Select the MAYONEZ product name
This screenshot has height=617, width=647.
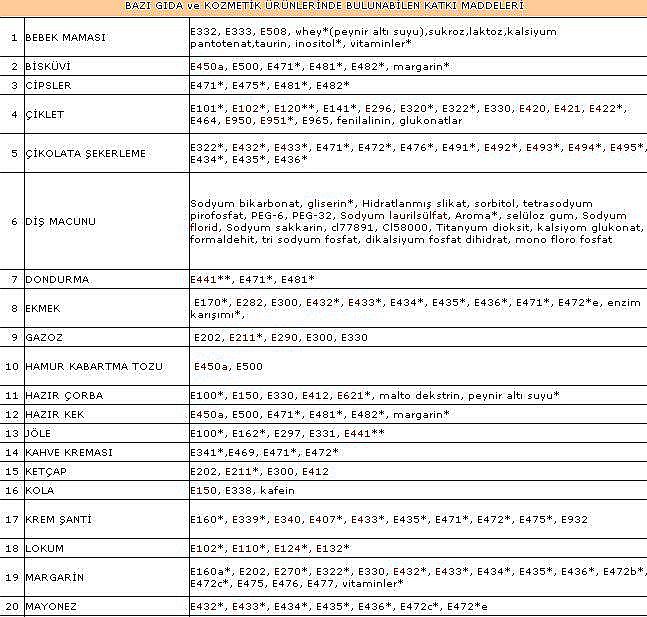point(50,606)
